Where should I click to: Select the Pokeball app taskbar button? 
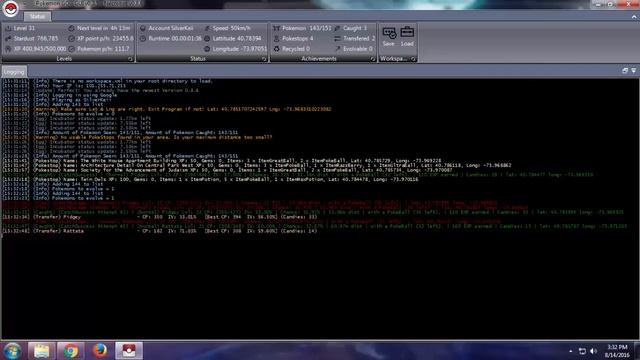(x=129, y=351)
